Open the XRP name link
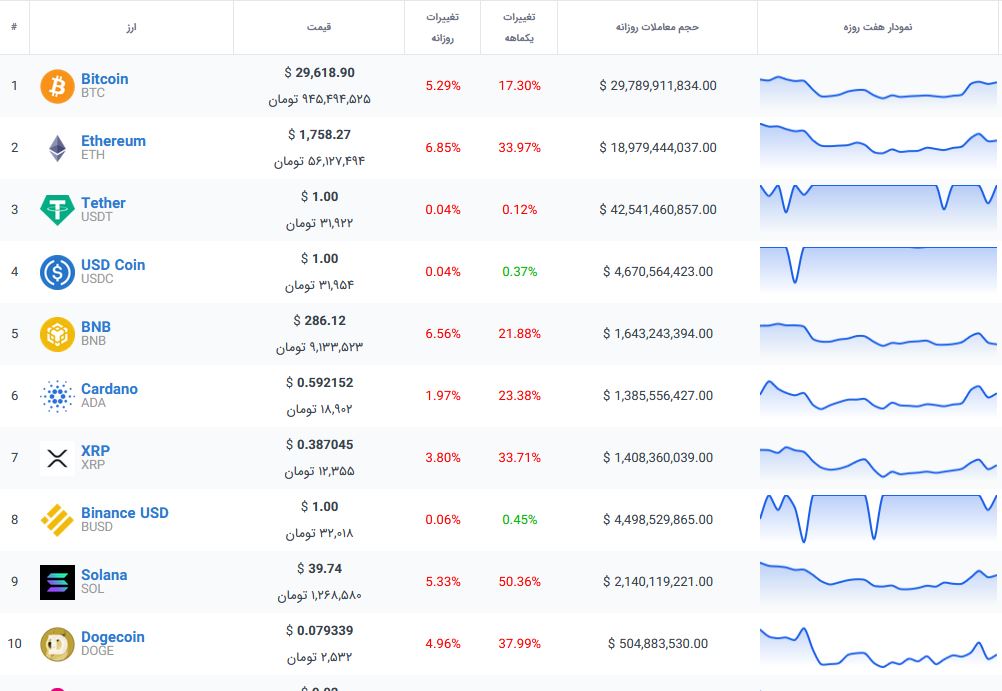 (95, 451)
